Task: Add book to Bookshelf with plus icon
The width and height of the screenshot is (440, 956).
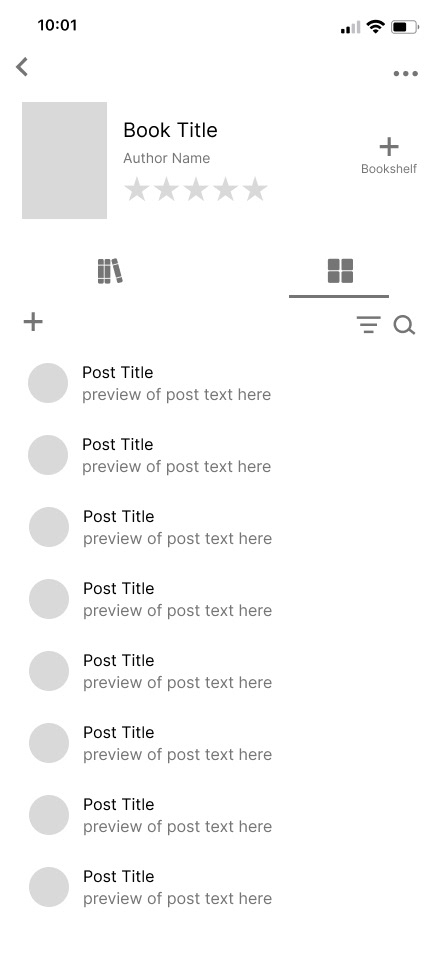Action: [x=389, y=147]
